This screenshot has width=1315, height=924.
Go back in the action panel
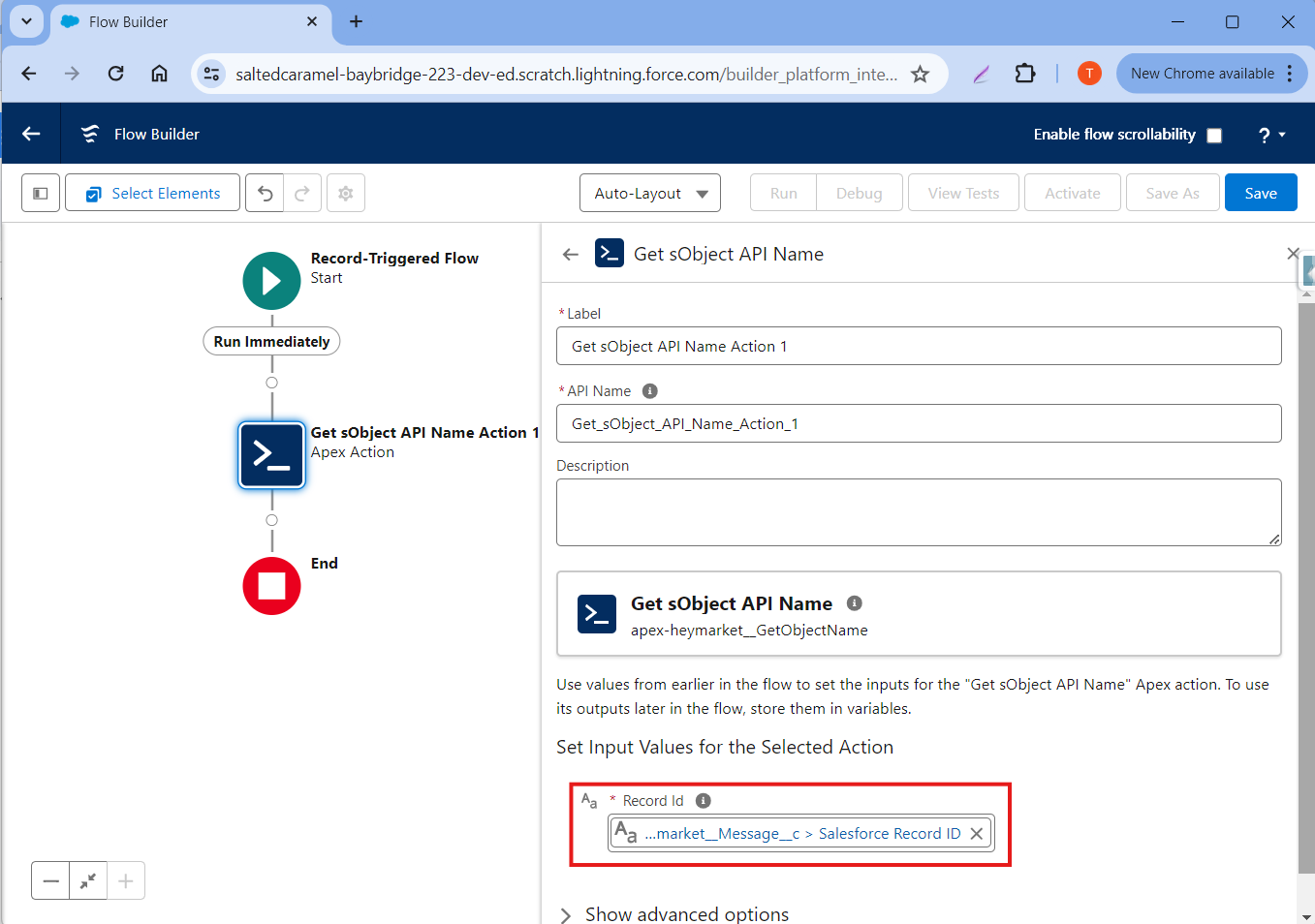[x=571, y=254]
